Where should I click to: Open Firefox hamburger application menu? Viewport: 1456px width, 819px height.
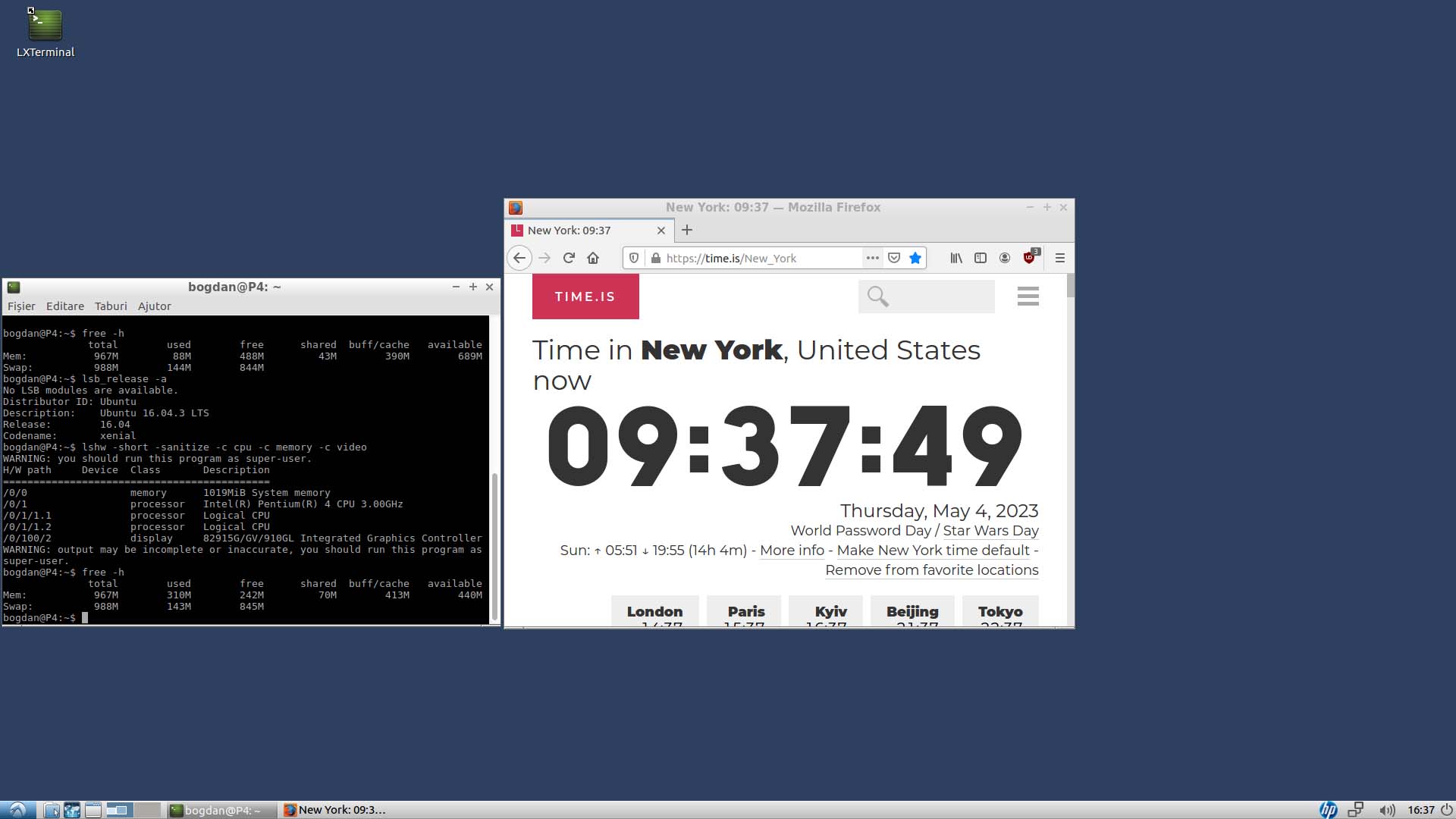(x=1060, y=258)
